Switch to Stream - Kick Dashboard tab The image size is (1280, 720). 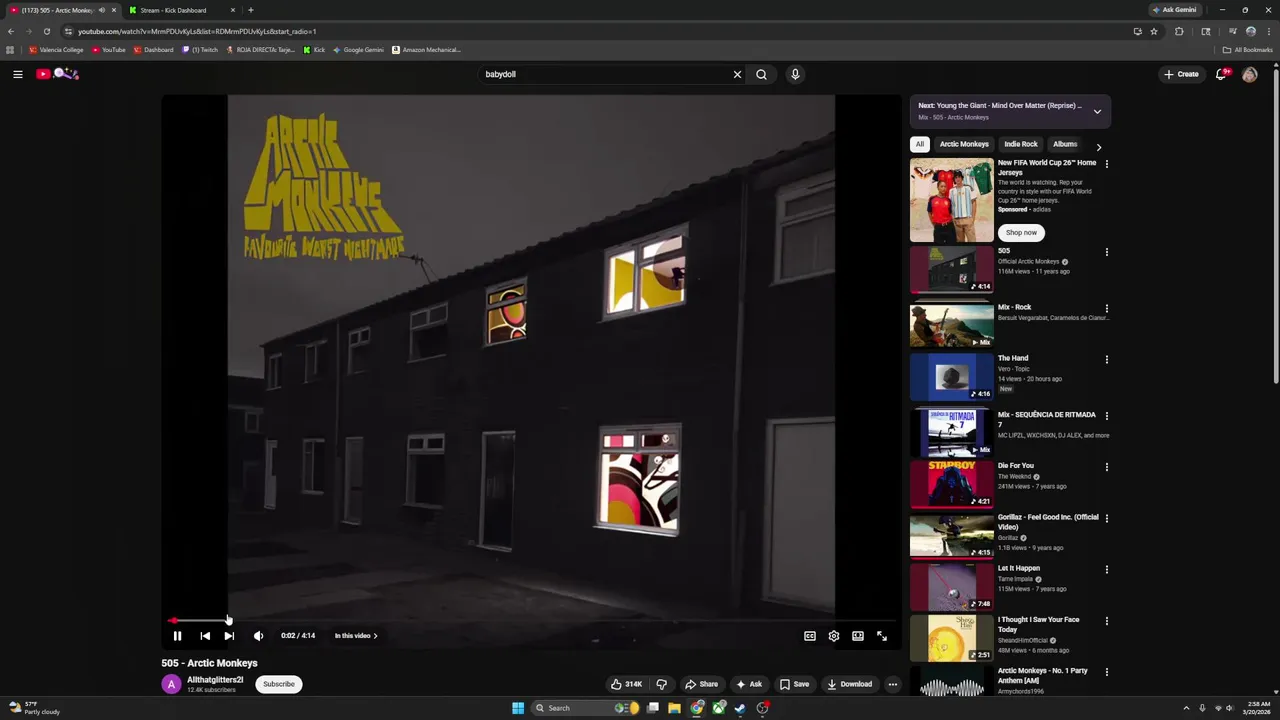tap(180, 10)
